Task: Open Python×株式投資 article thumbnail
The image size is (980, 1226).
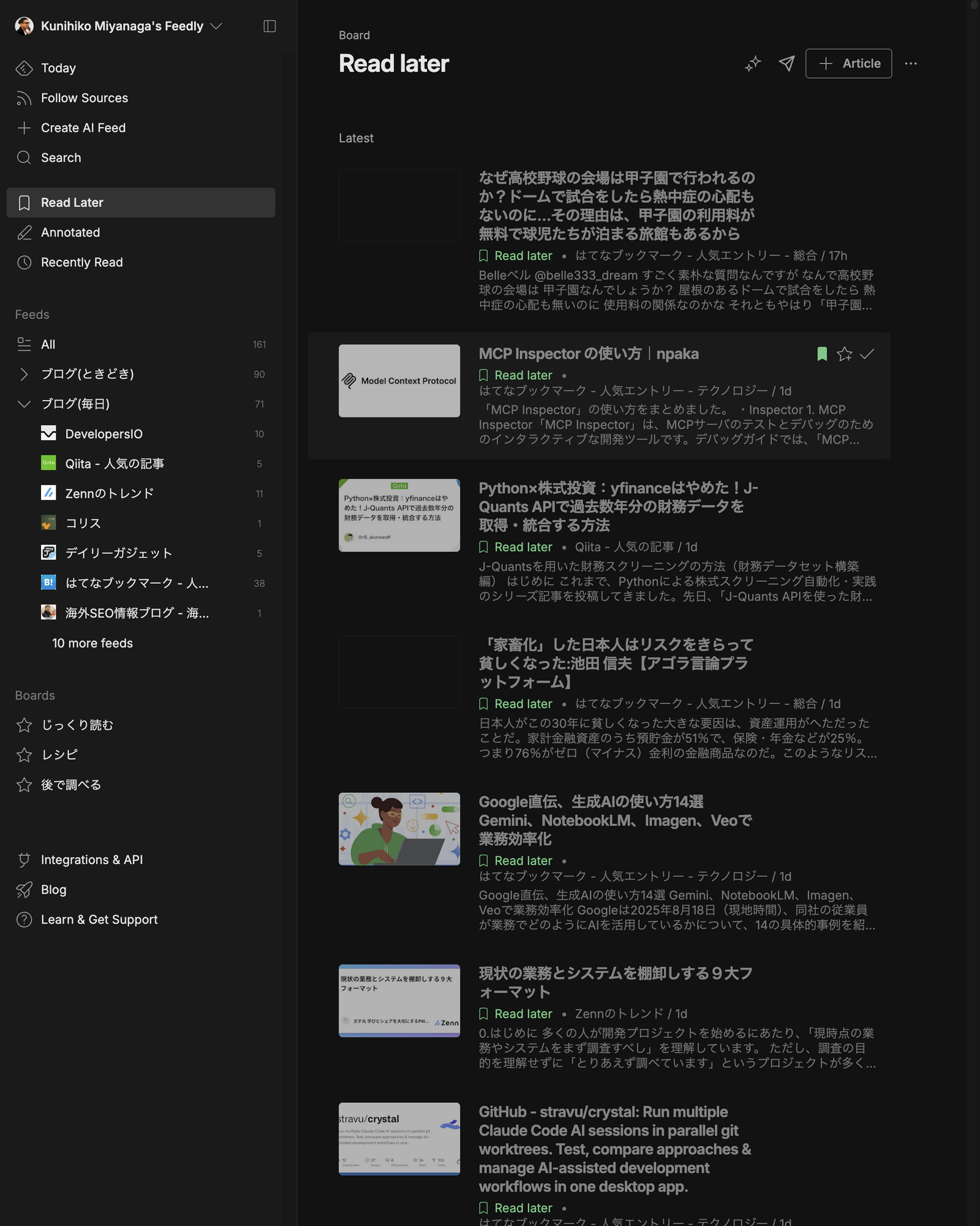Action: 399,515
